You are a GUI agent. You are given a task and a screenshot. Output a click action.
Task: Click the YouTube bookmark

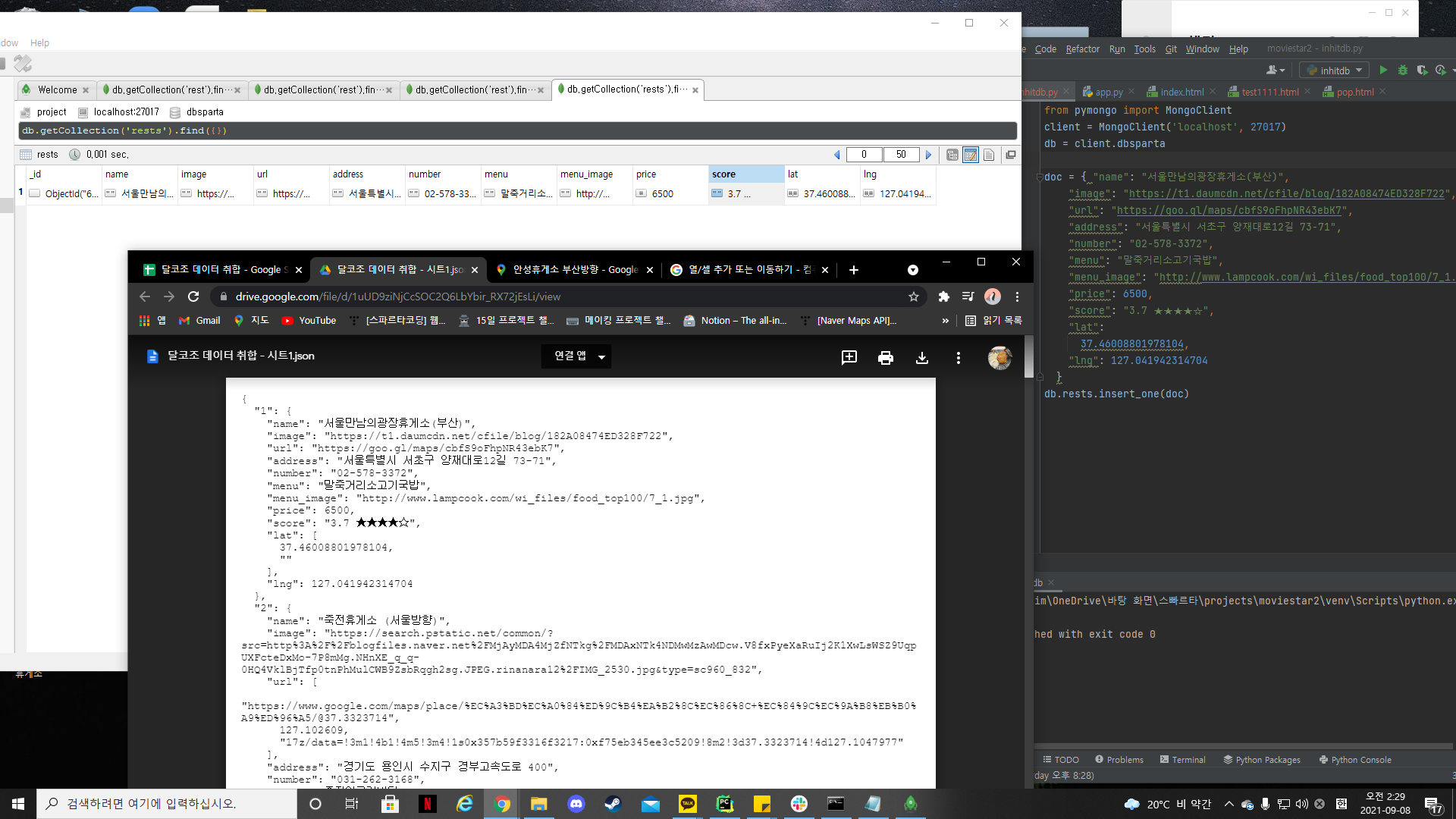(x=309, y=321)
